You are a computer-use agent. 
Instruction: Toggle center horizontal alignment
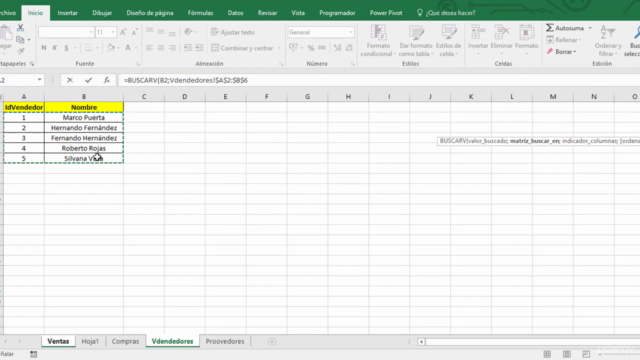click(161, 48)
